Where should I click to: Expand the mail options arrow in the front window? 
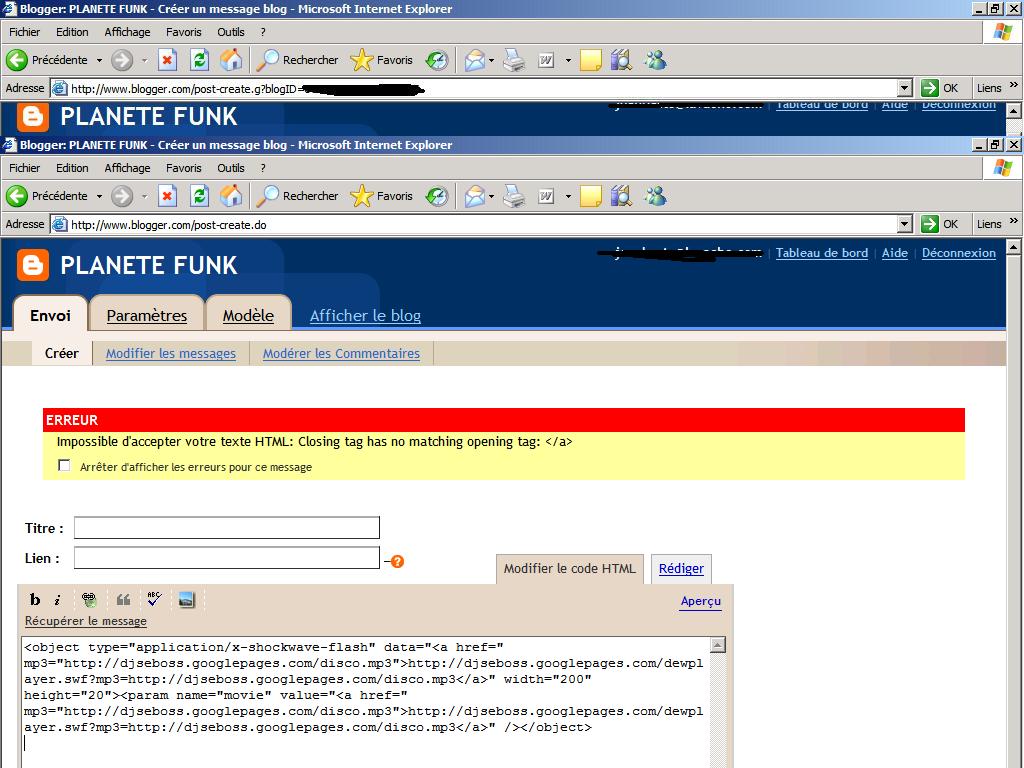[x=491, y=196]
